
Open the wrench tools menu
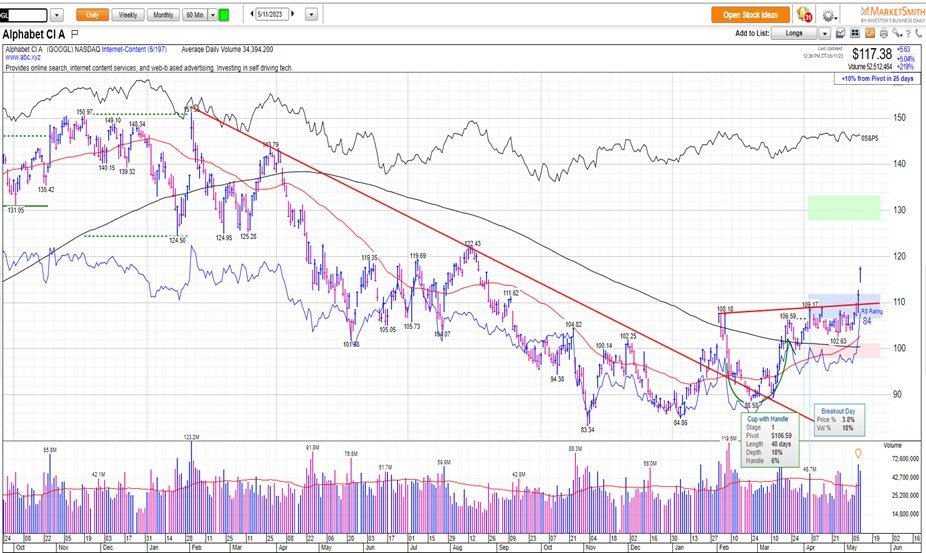tap(898, 34)
